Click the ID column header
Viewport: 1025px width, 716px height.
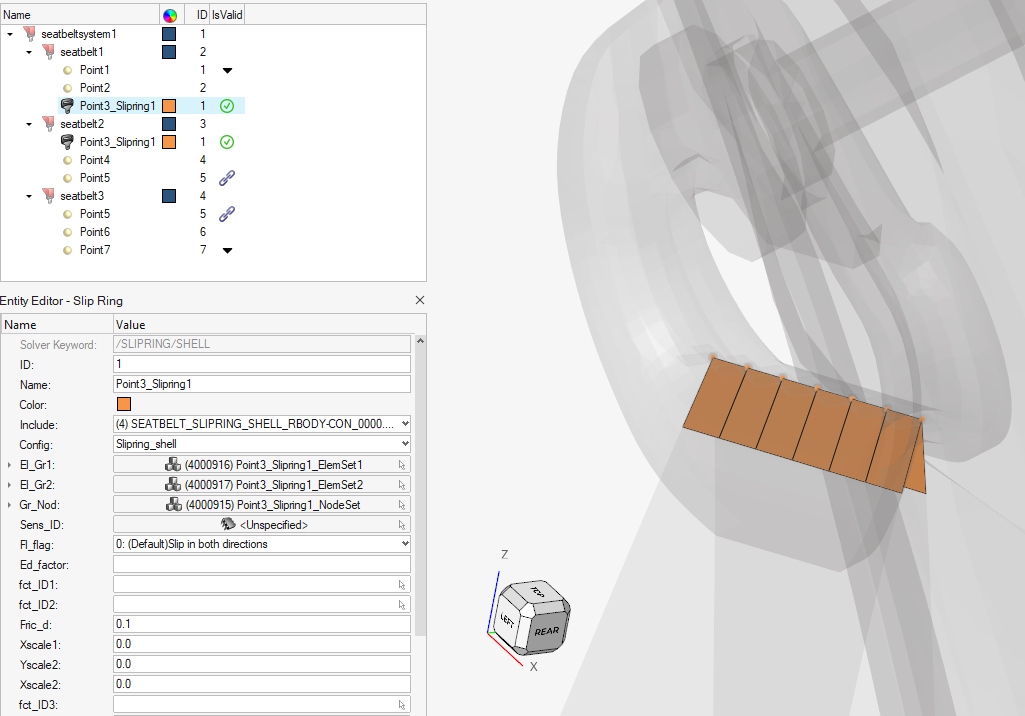click(x=201, y=15)
